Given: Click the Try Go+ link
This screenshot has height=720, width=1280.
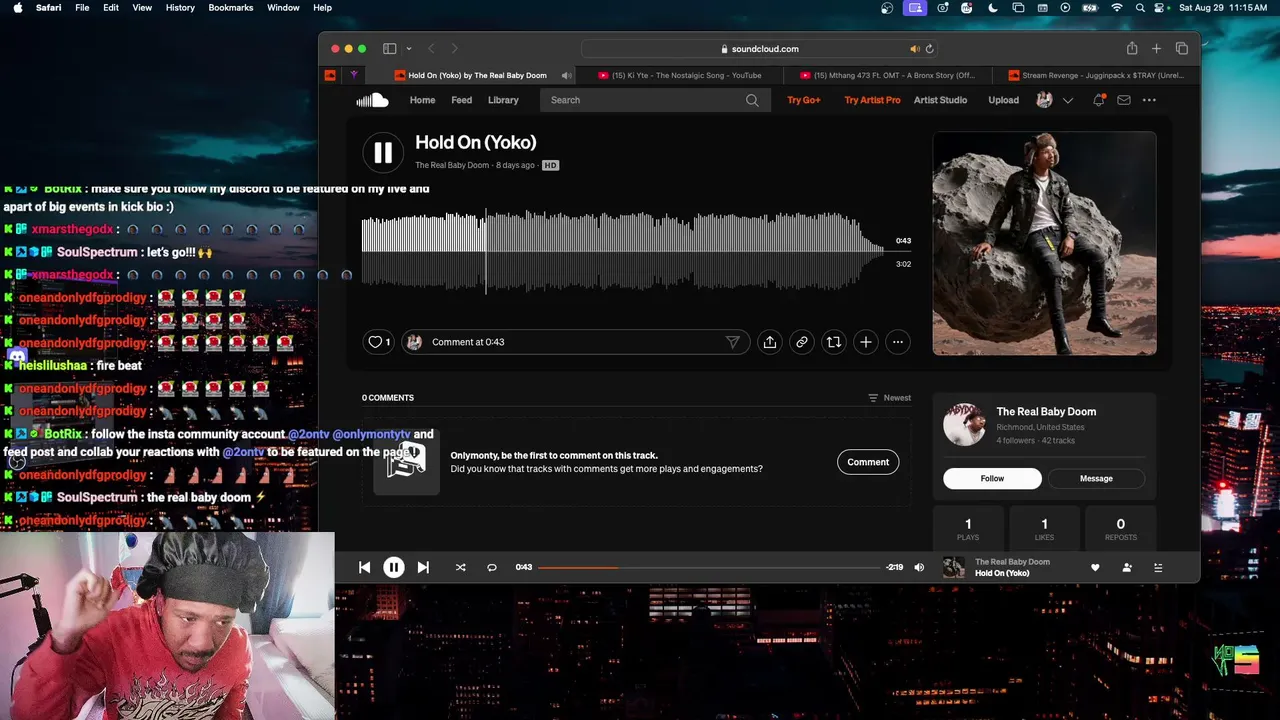Looking at the screenshot, I should [803, 100].
